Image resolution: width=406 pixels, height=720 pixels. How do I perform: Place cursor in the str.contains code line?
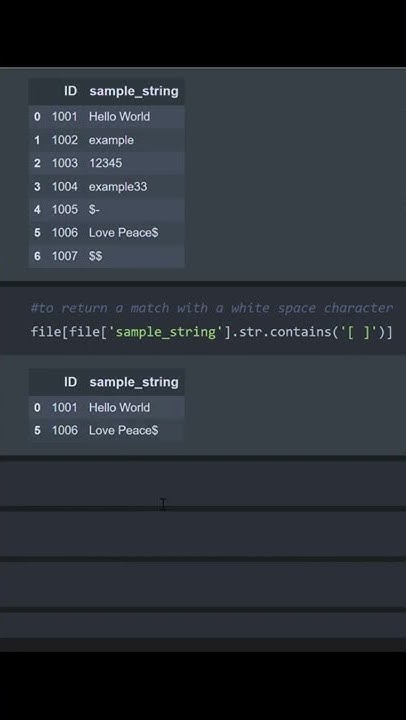(x=212, y=332)
